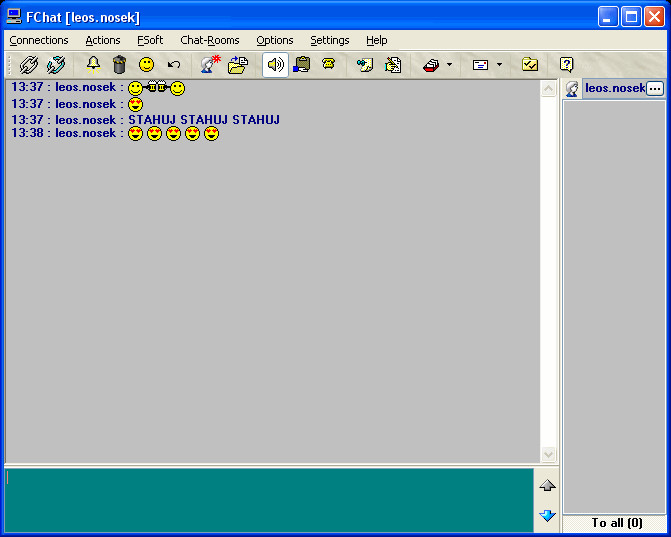The height and width of the screenshot is (537, 671).
Task: Minimize the FChat window
Action: [608, 17]
